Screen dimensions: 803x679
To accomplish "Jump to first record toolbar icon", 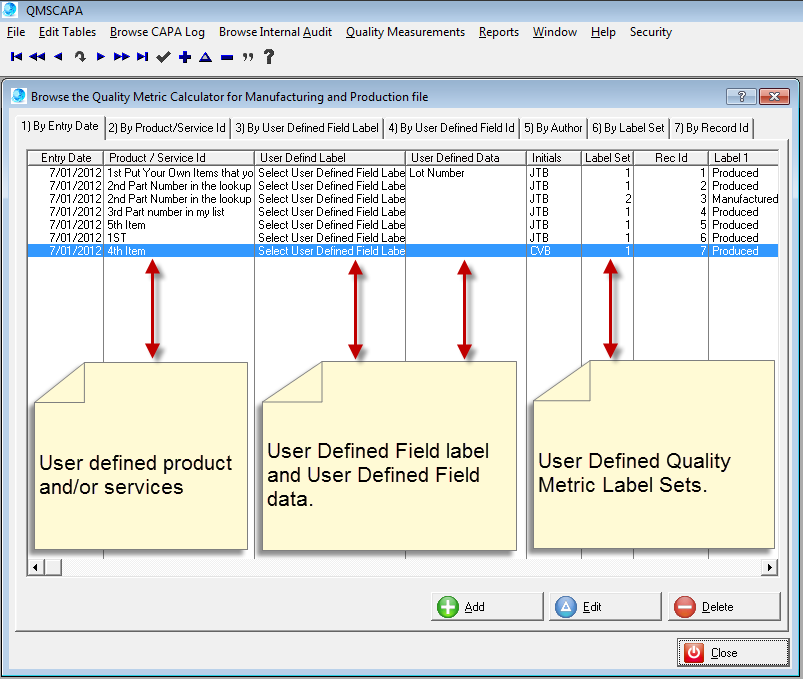I will (16, 57).
